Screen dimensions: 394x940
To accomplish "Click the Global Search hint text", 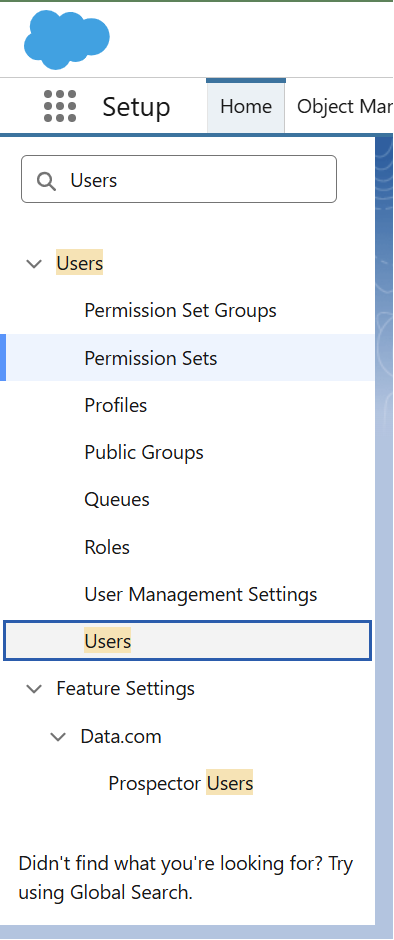I will tap(185, 878).
